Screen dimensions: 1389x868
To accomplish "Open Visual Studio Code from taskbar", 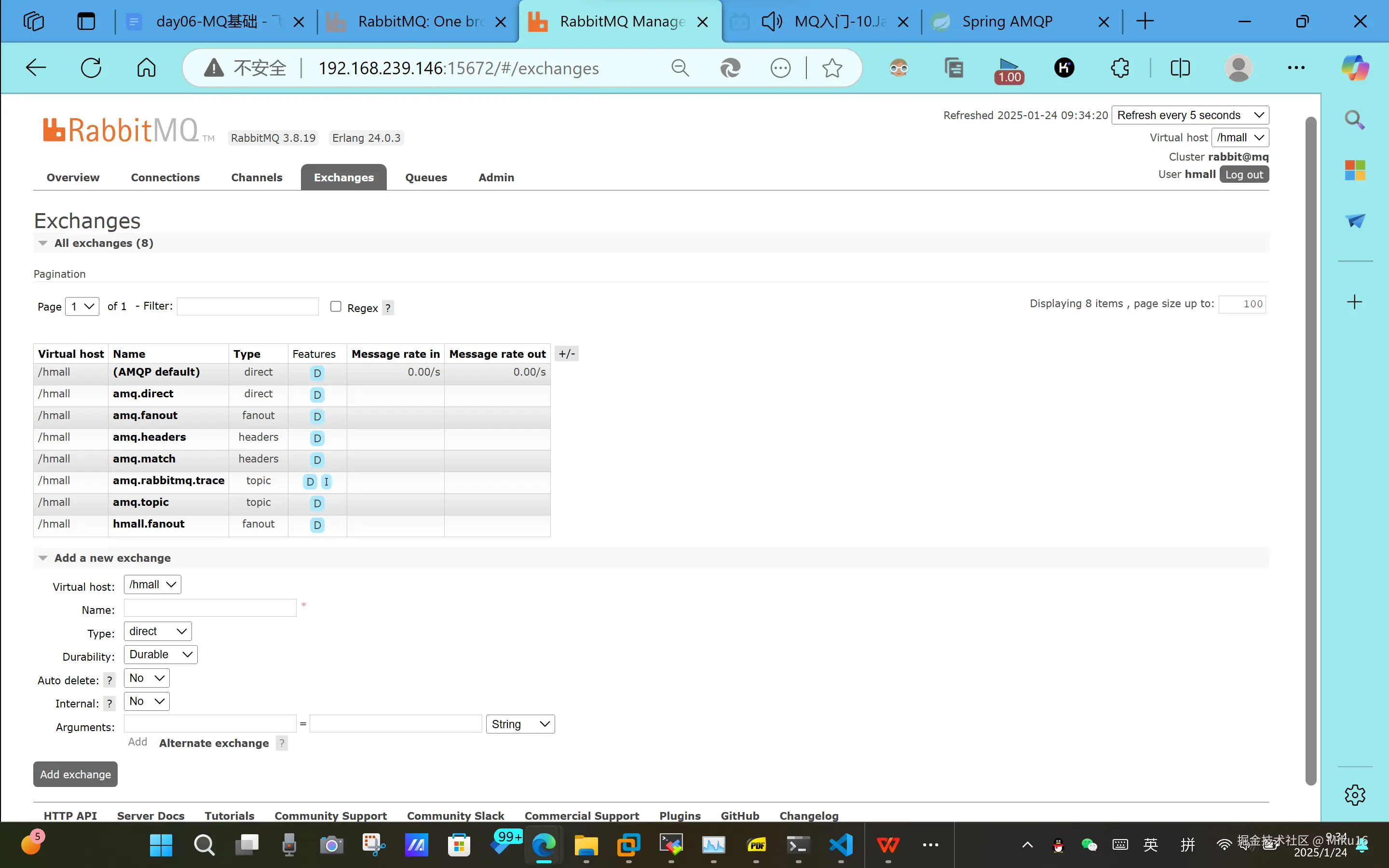I will (841, 845).
